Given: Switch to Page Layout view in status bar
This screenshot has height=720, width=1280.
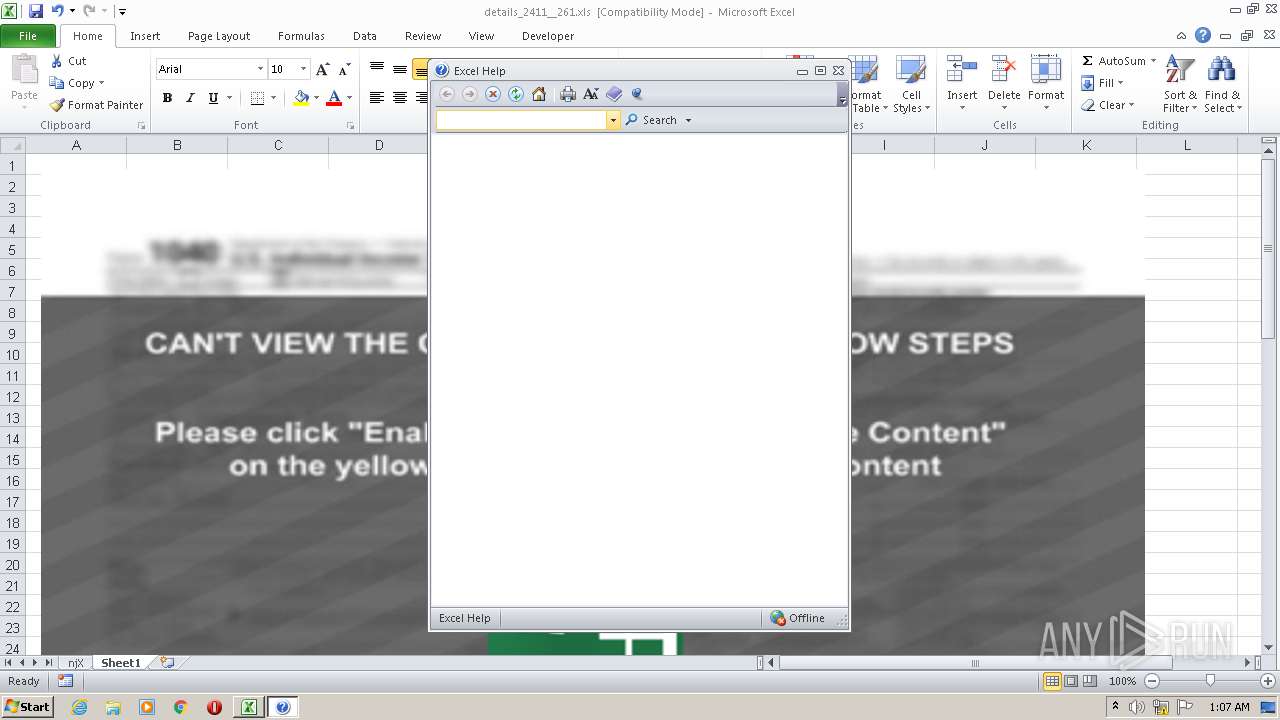Looking at the screenshot, I should pyautogui.click(x=1071, y=681).
